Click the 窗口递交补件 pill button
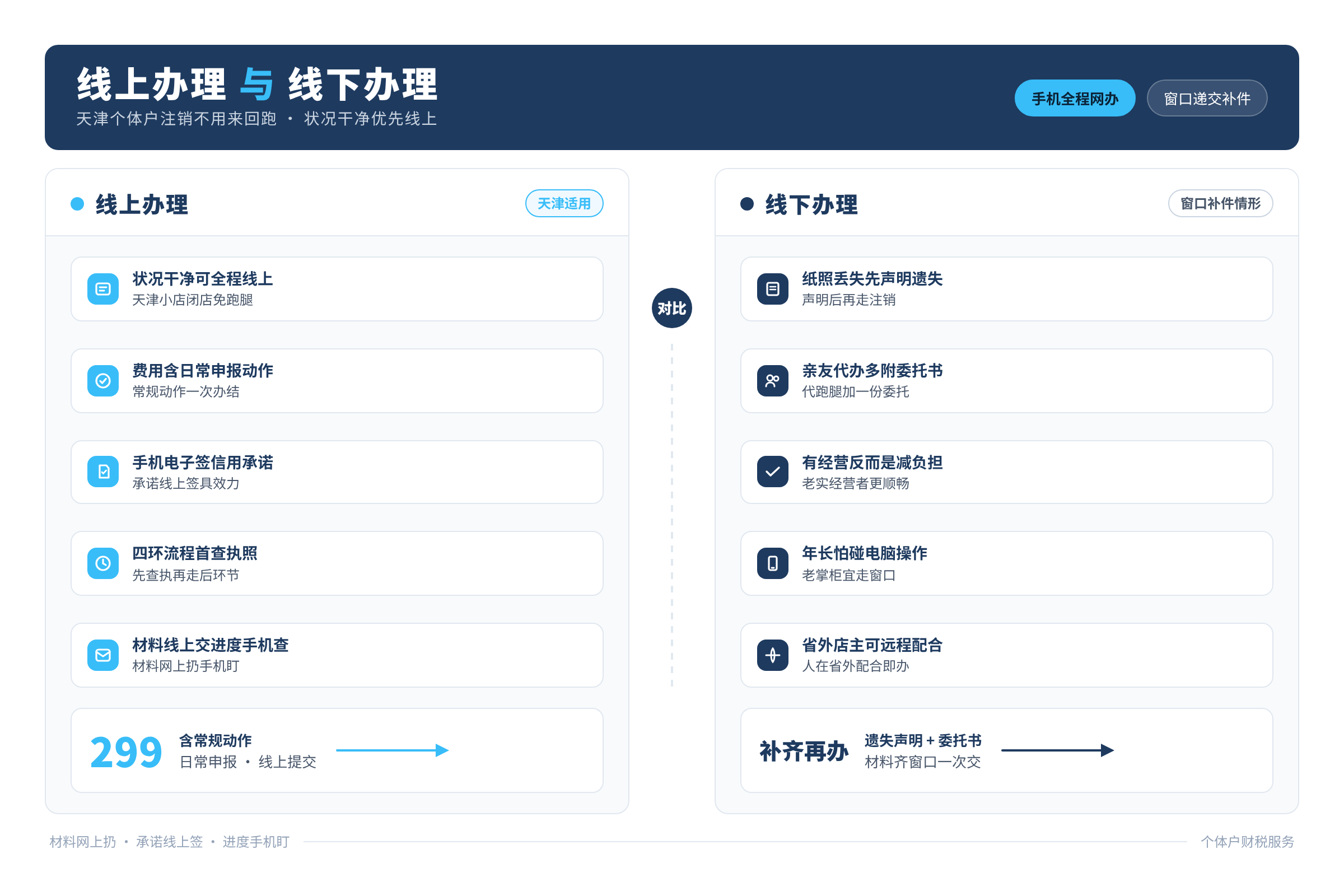This screenshot has width=1344, height=896. coord(1207,99)
